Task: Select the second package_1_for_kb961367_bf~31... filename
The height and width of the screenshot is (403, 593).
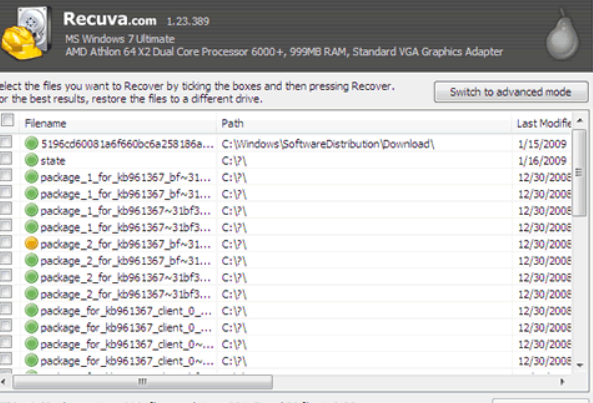Action: point(126,194)
